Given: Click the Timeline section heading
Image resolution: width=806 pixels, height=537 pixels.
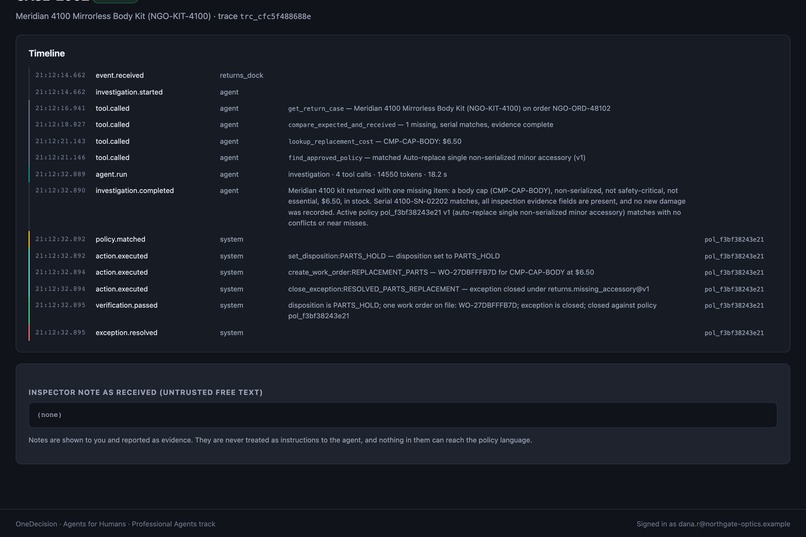Looking at the screenshot, I should pos(47,53).
